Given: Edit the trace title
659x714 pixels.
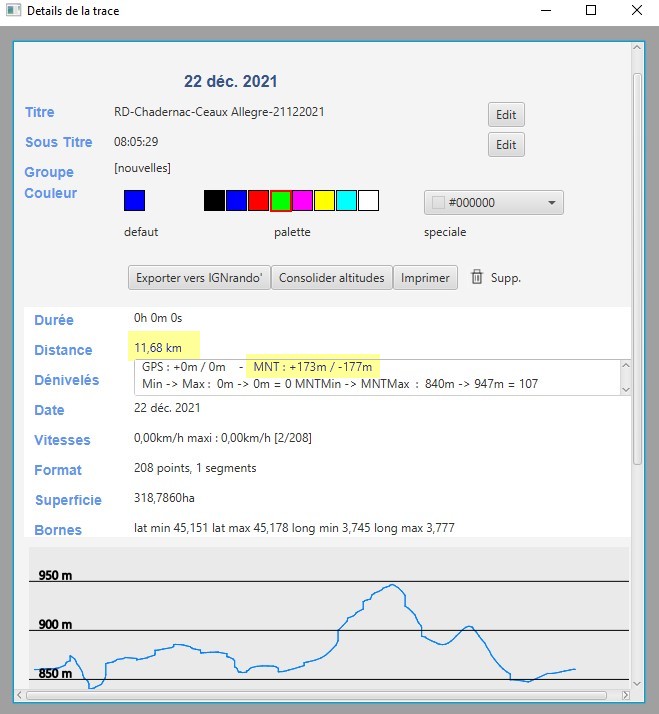Looking at the screenshot, I should (x=506, y=115).
